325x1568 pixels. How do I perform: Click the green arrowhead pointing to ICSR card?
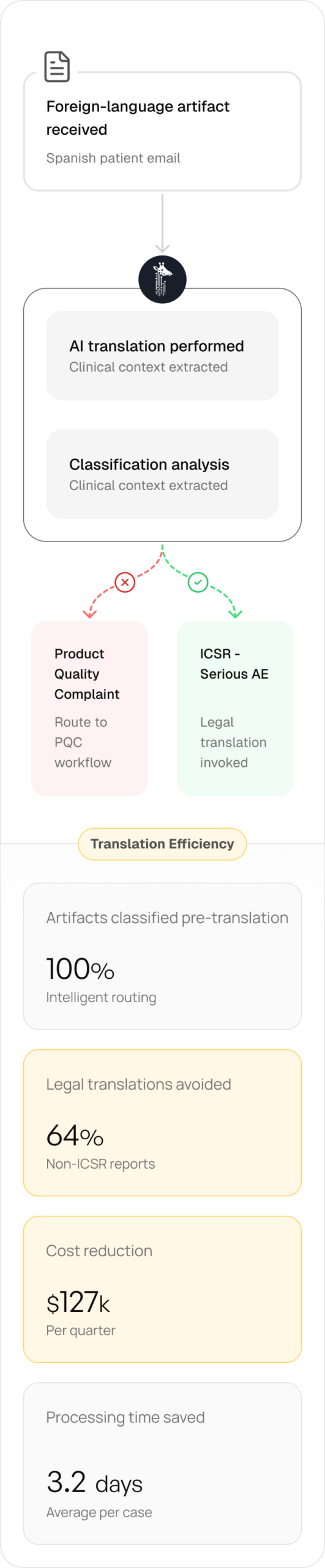[x=236, y=613]
